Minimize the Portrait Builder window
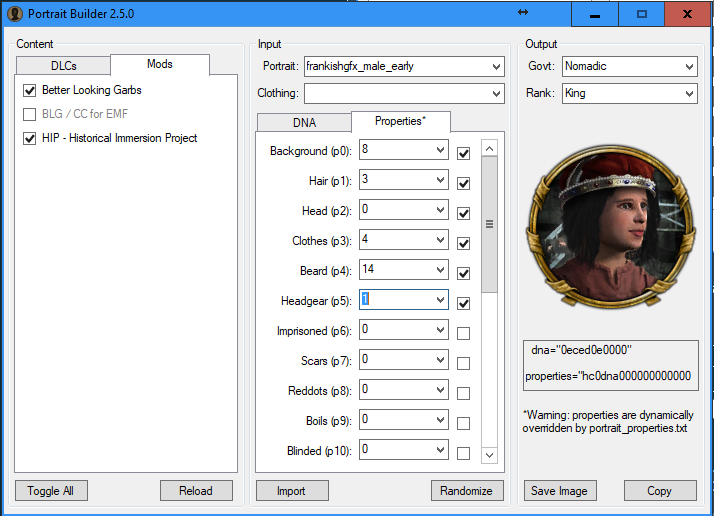Viewport: 714px width, 516px height. 595,14
